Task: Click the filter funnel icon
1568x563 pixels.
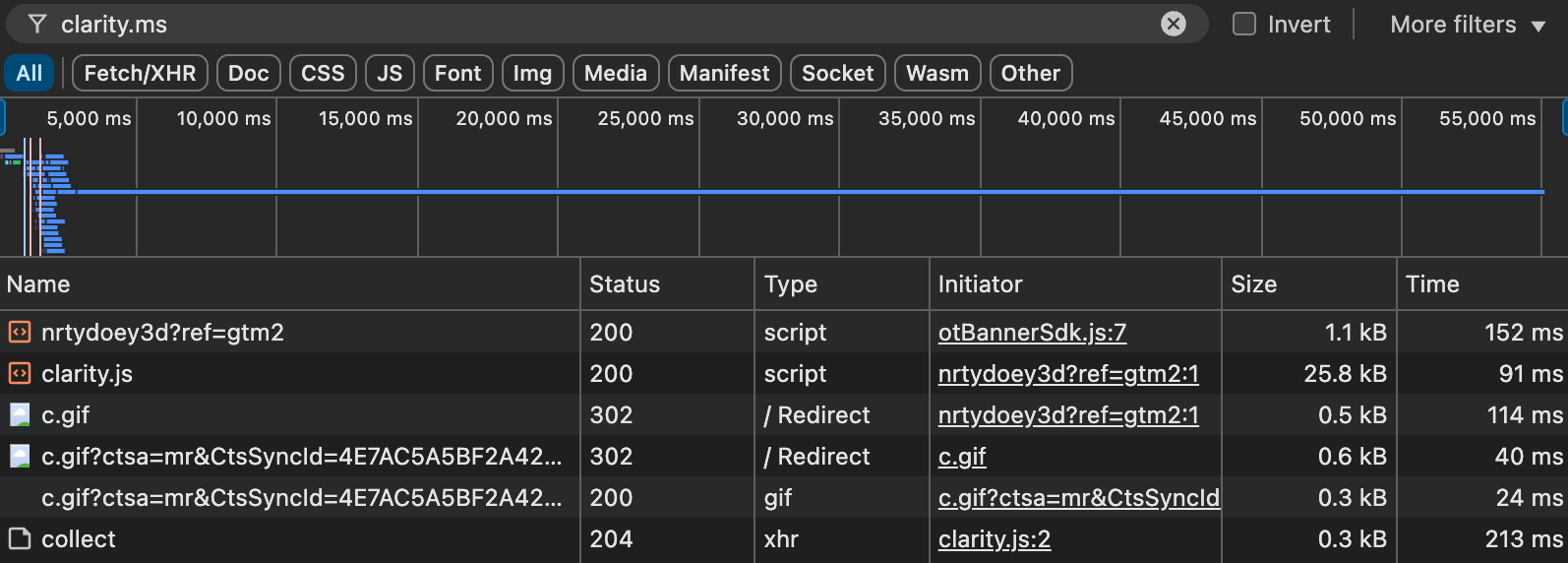Action: [x=37, y=25]
